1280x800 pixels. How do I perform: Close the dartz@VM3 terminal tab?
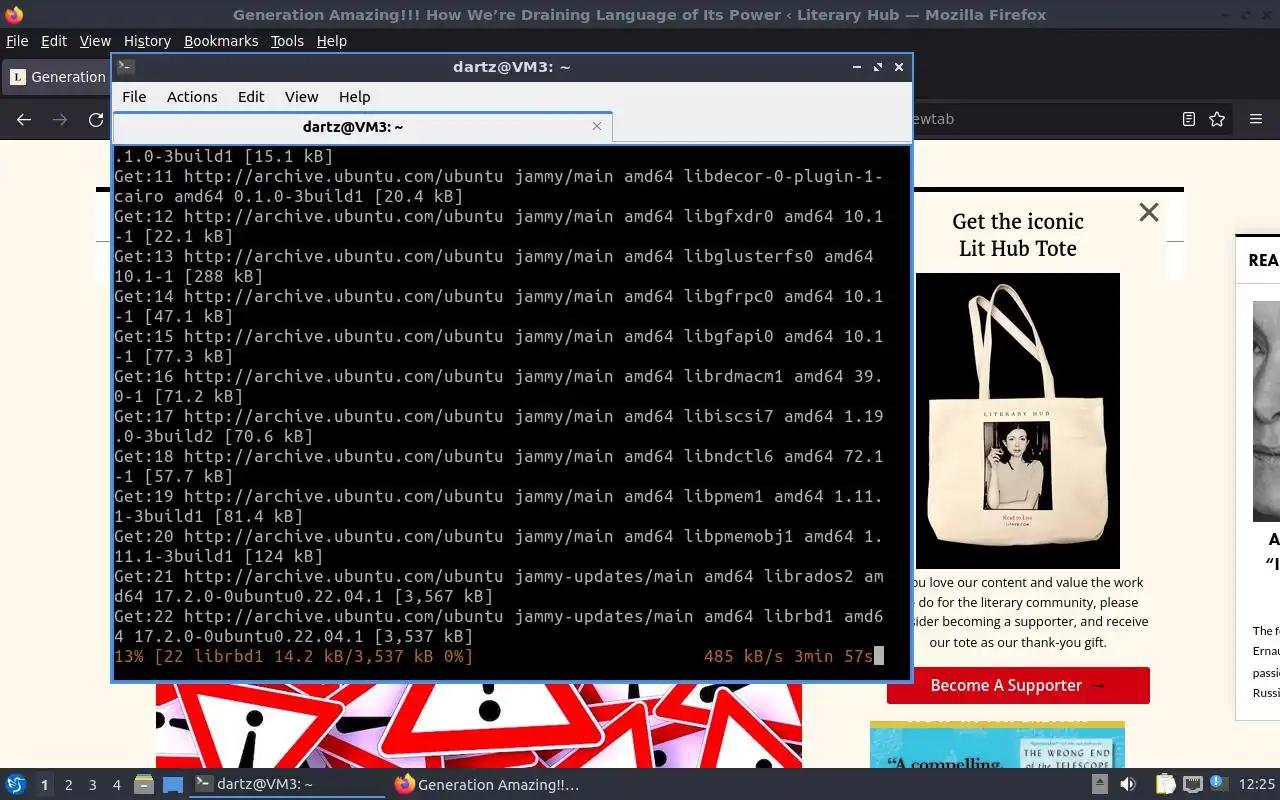597,126
